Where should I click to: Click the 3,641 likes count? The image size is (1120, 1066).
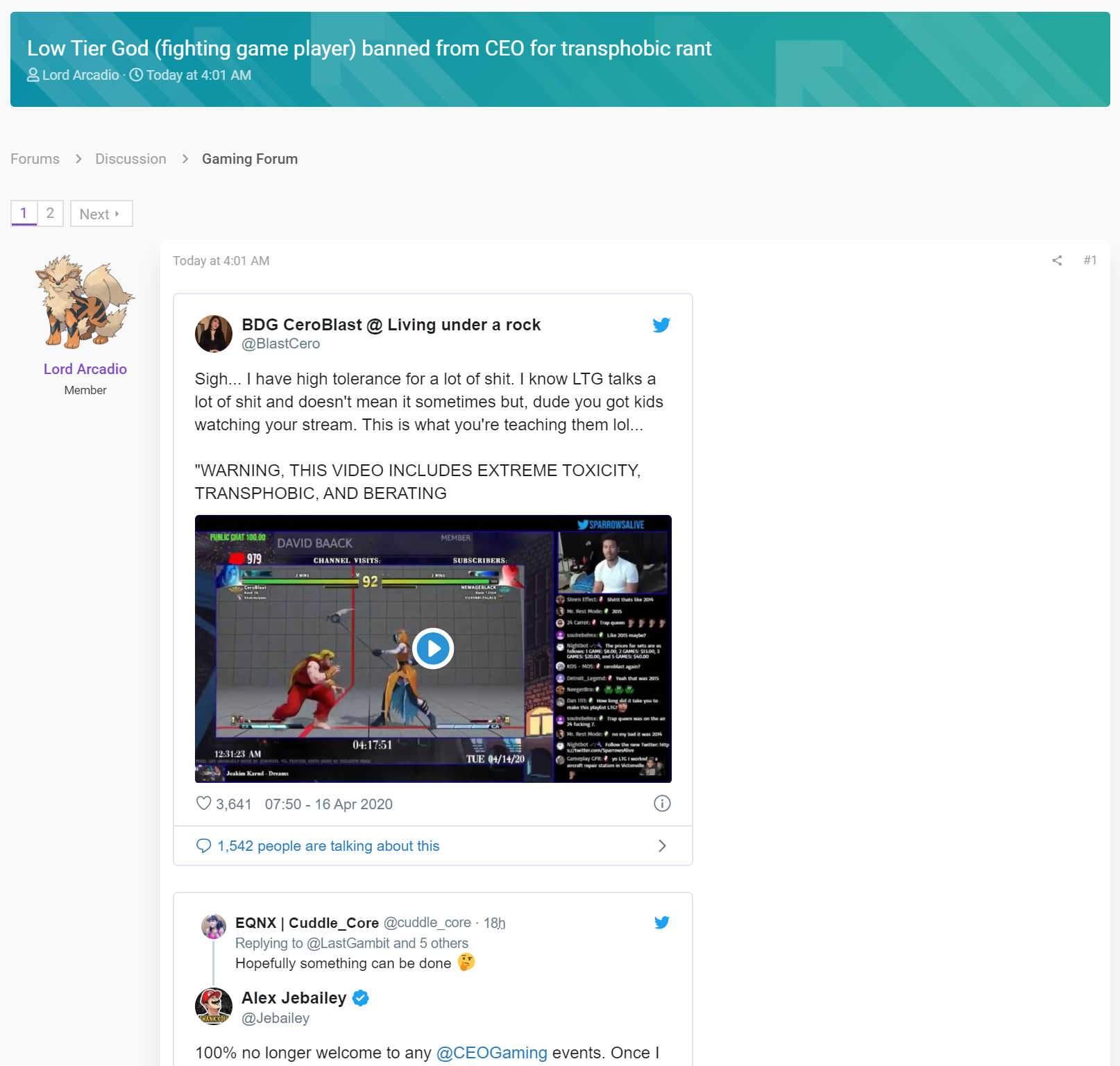click(234, 804)
